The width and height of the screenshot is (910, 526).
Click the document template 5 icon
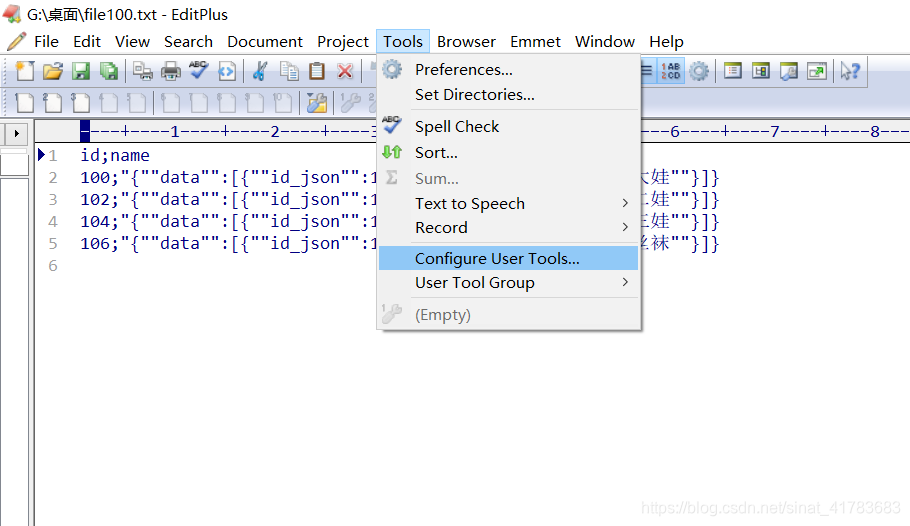[x=137, y=103]
